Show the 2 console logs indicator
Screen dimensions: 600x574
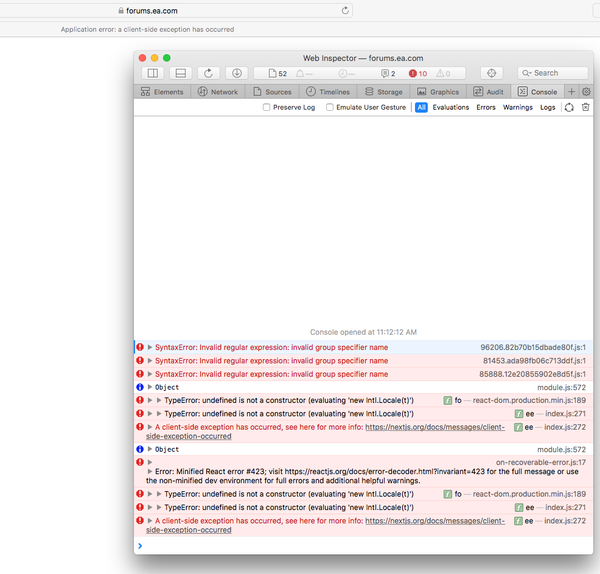pyautogui.click(x=388, y=73)
